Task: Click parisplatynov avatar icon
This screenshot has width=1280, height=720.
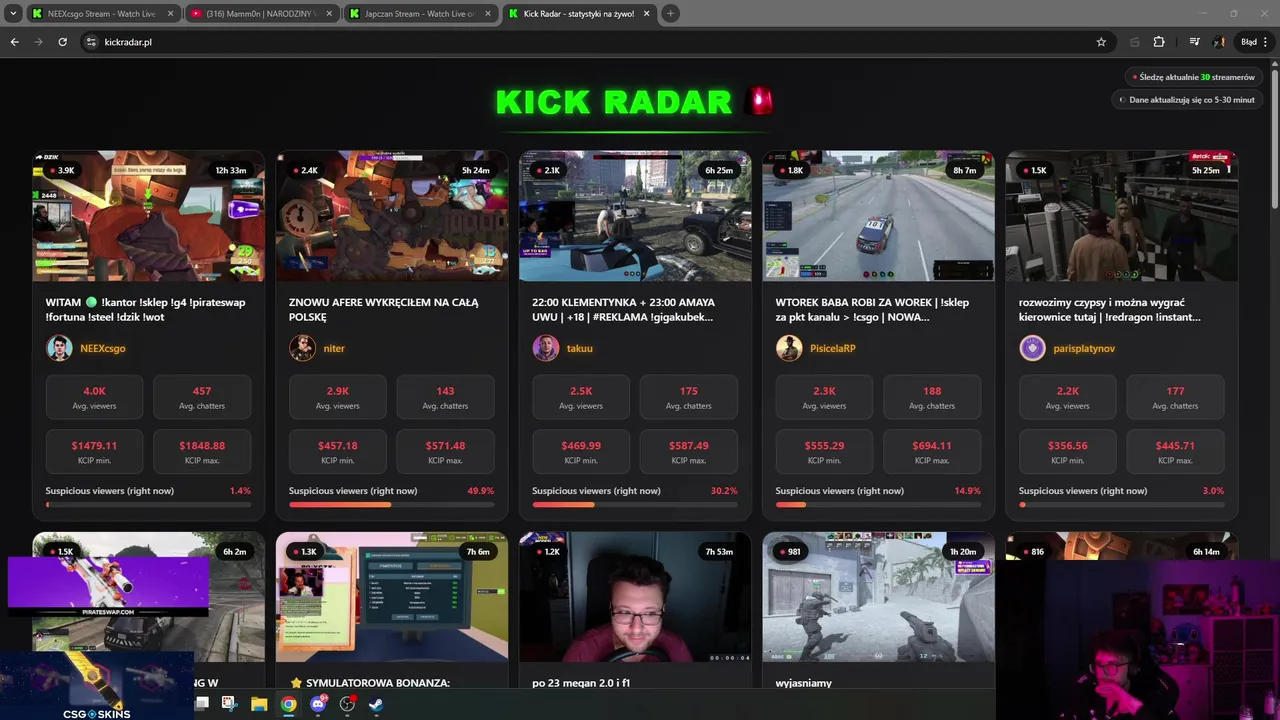Action: (x=1032, y=348)
